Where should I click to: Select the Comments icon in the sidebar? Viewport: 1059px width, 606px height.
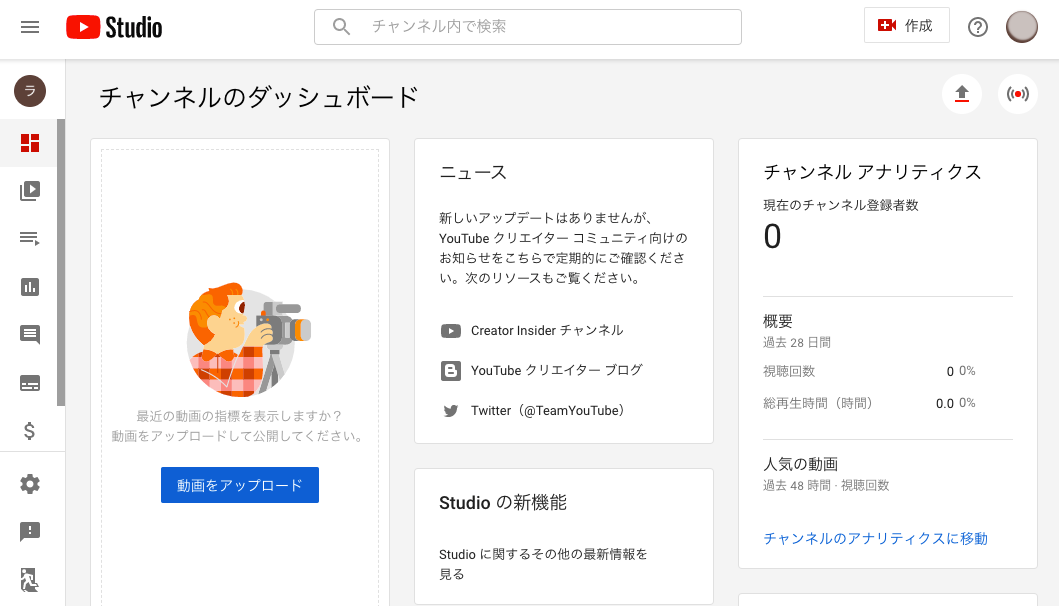pos(30,335)
